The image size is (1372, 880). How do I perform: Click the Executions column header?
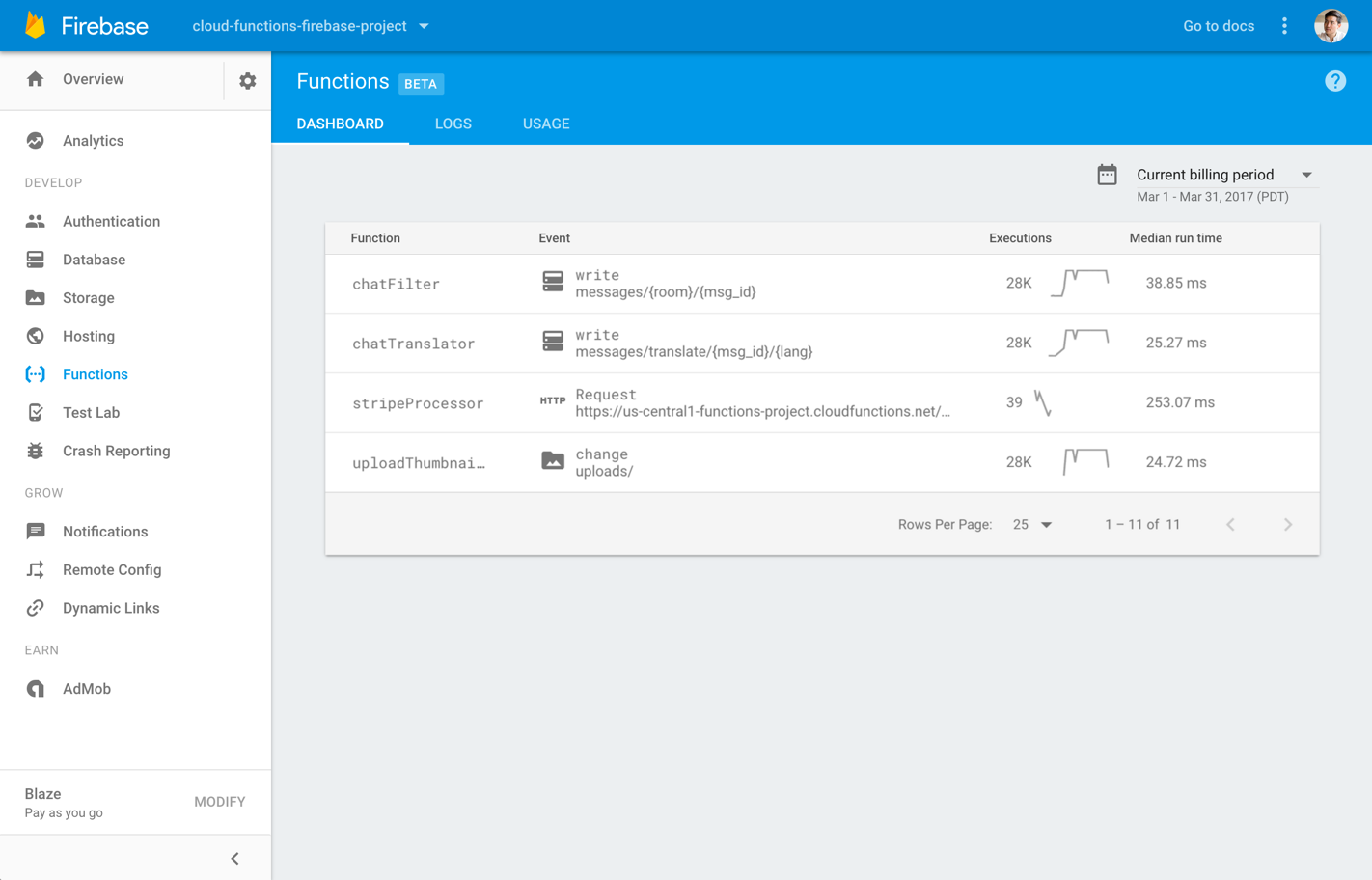[x=1020, y=238]
